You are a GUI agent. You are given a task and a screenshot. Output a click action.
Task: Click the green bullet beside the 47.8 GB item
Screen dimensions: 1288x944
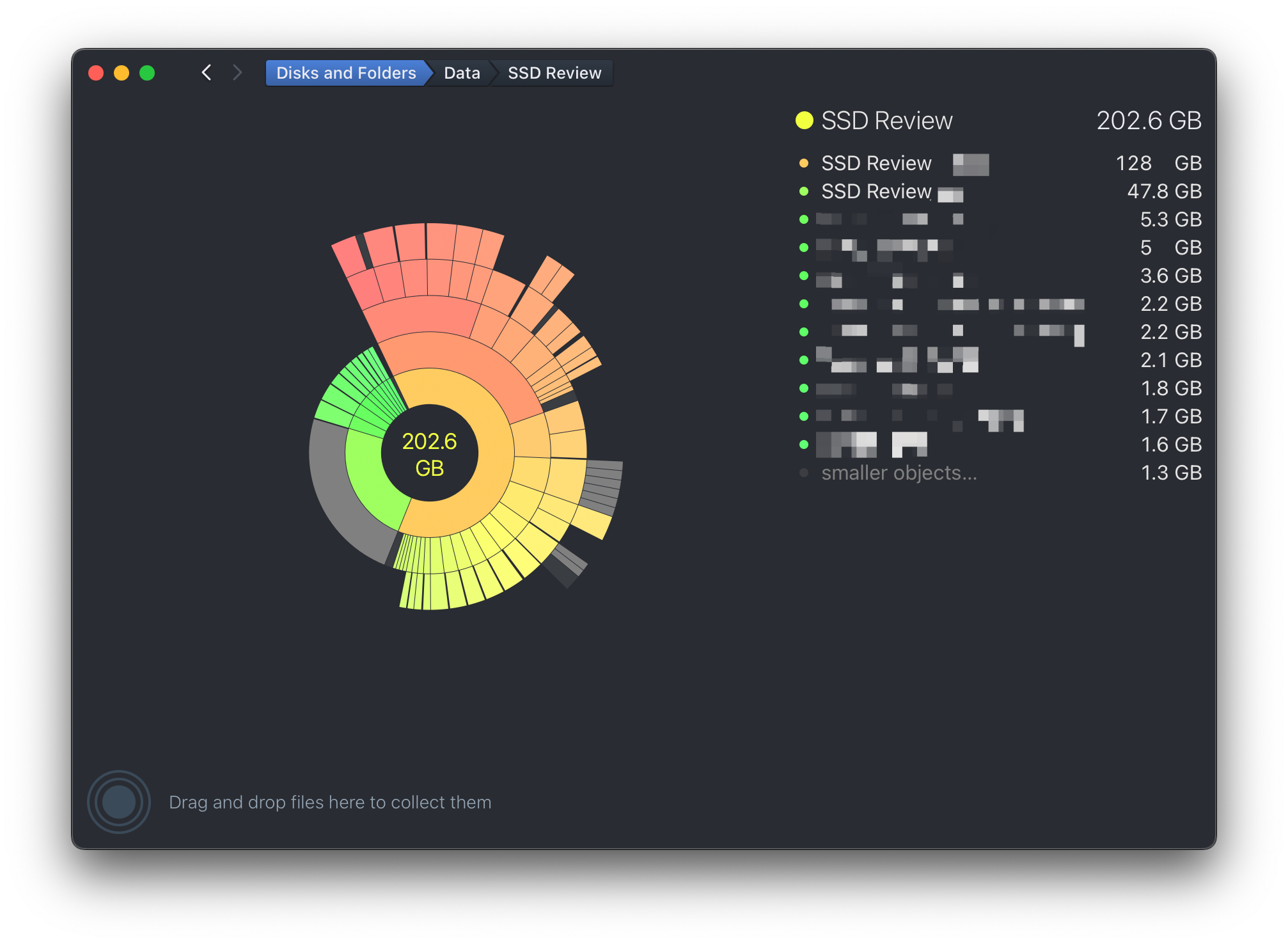tap(804, 191)
